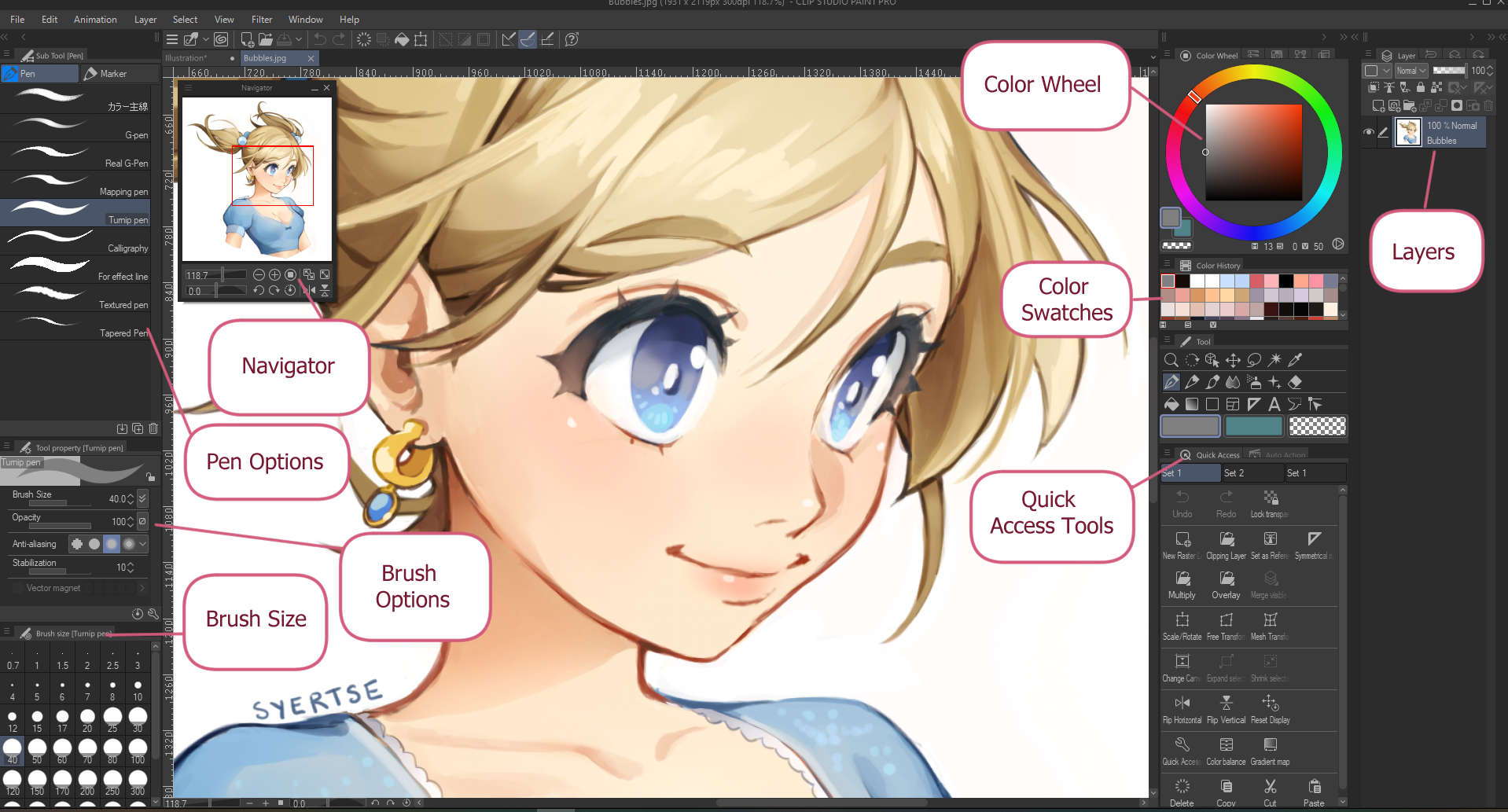
Task: Open the layer palette color dropdown
Action: click(x=1376, y=71)
